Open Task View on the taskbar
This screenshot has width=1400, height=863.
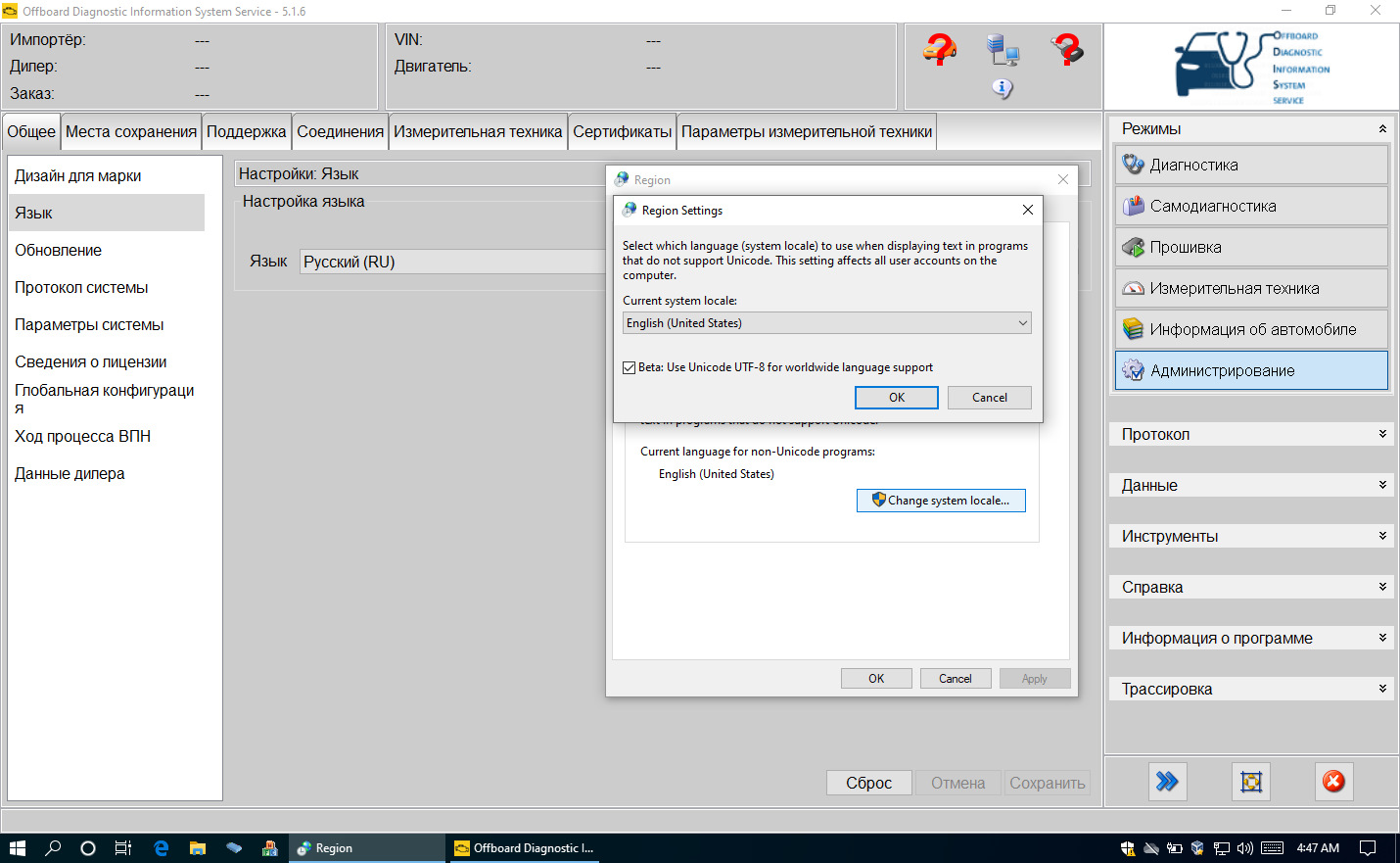(123, 848)
